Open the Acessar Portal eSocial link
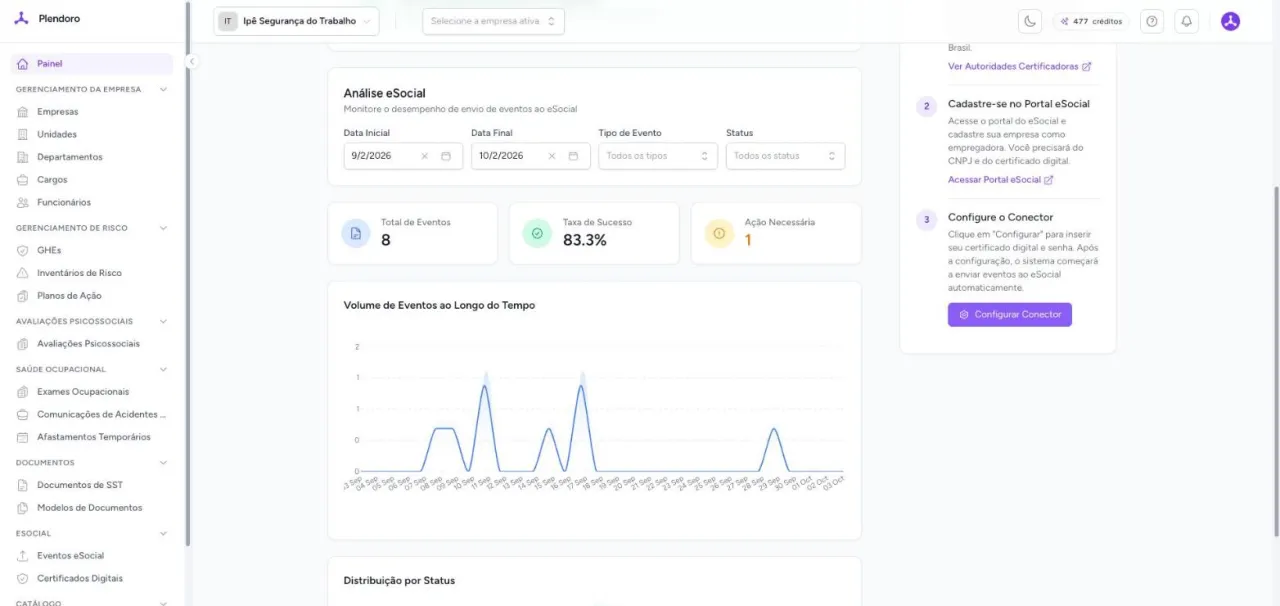The image size is (1280, 606). [x=1000, y=180]
